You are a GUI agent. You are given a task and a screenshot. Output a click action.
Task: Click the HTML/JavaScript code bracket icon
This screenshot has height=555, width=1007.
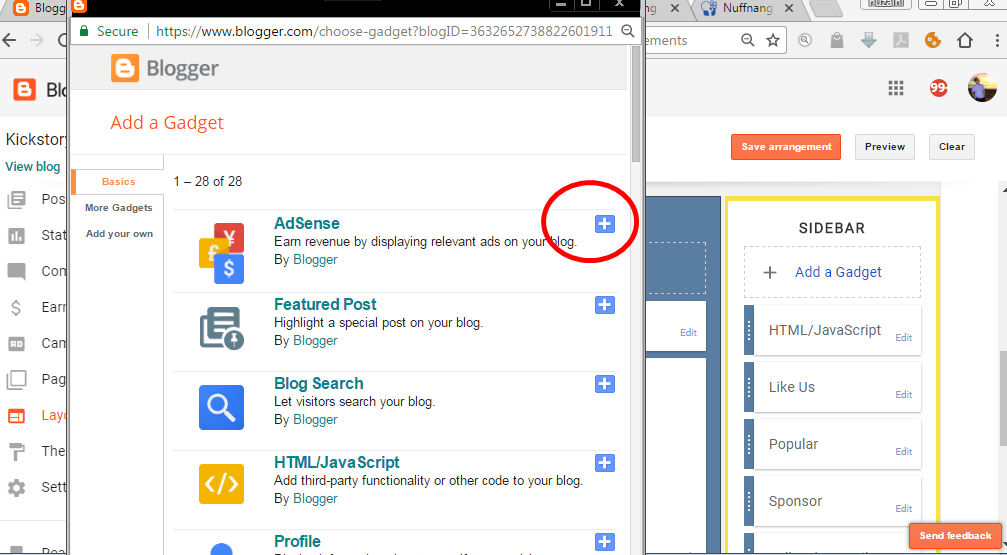pyautogui.click(x=222, y=484)
